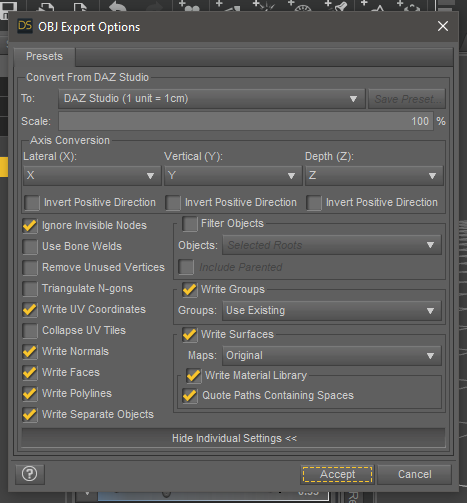
Task: Open the Groups Use Existing dropdown
Action: (x=332, y=311)
